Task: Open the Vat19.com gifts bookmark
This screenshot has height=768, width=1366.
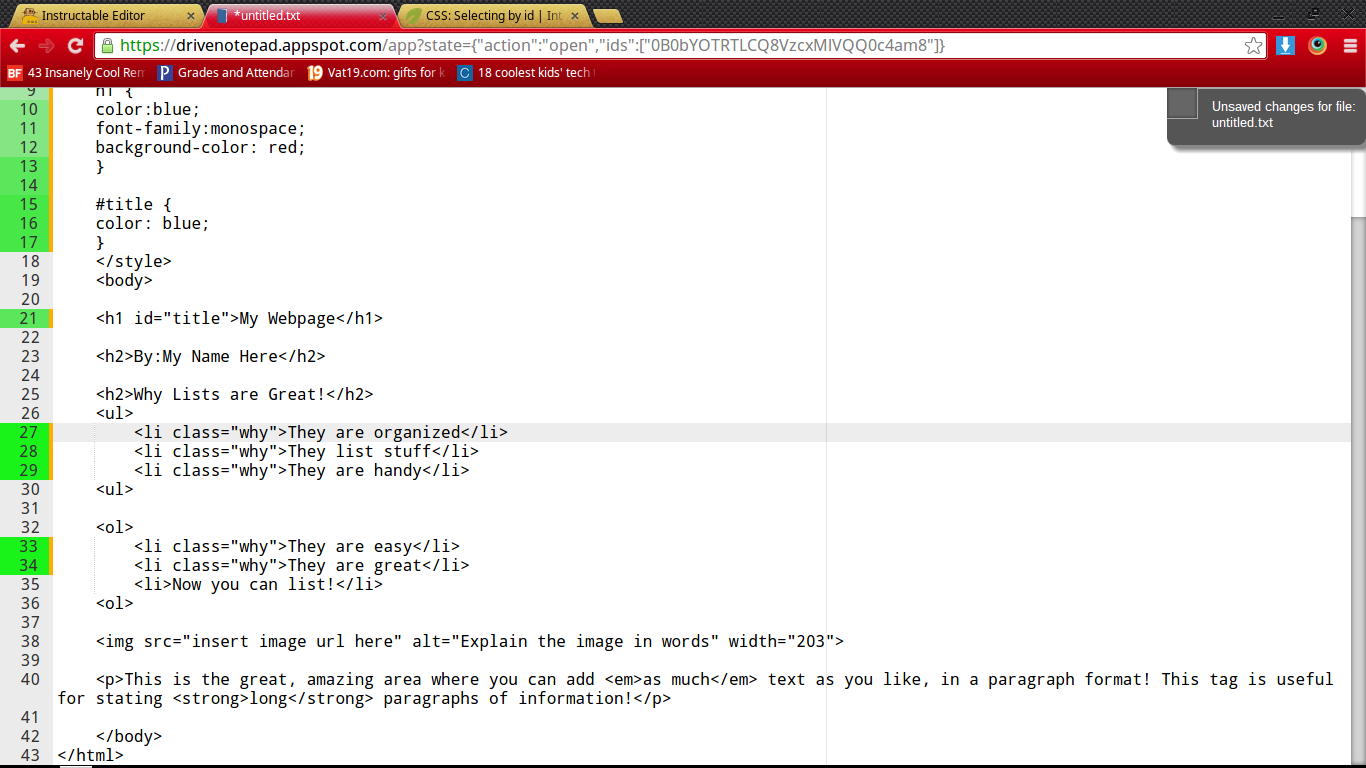Action: click(376, 73)
